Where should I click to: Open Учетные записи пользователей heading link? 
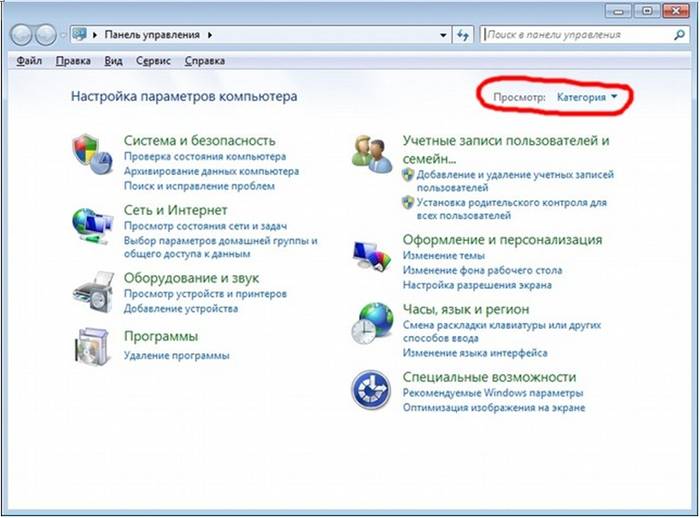[x=506, y=149]
